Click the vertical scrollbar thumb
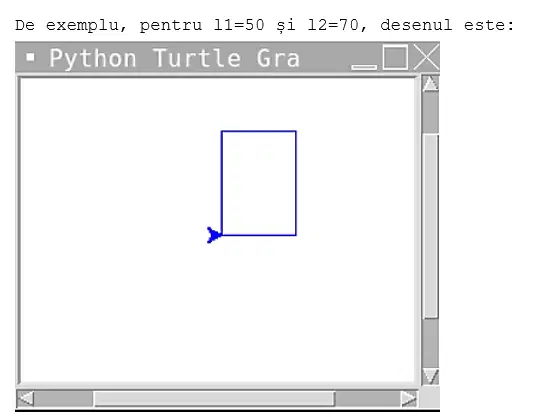538x417 pixels. click(430, 227)
